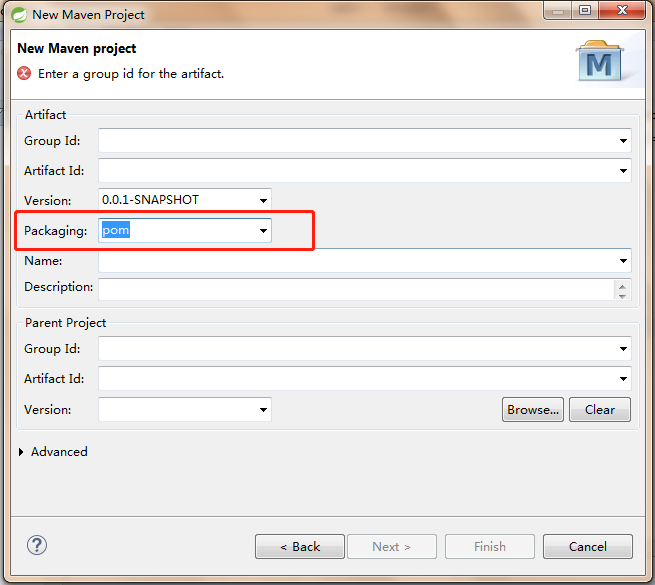The width and height of the screenshot is (655, 585).
Task: Open the Parent Project Group Id dropdown arrow
Action: click(623, 349)
